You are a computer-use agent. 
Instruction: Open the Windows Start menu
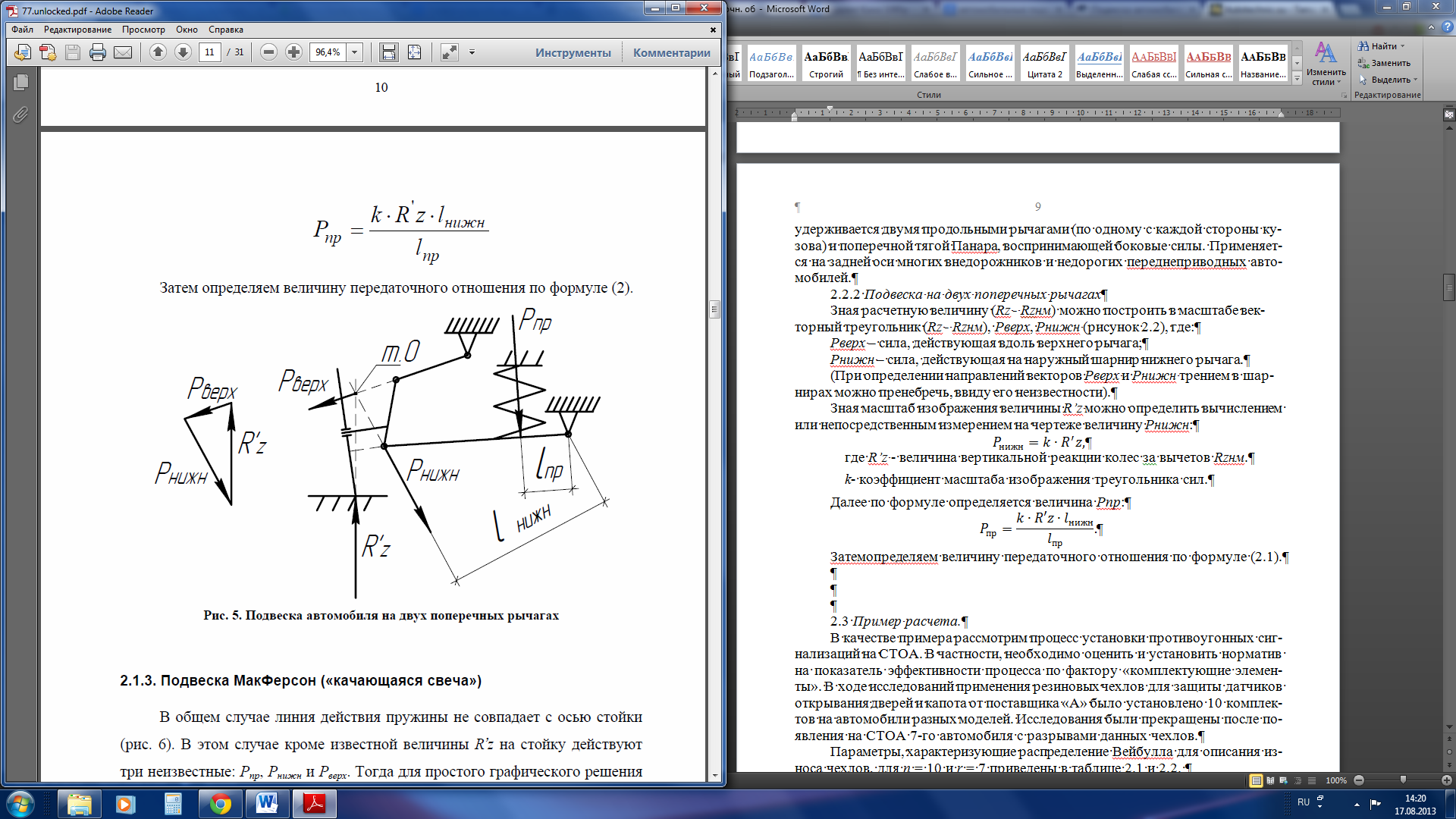[x=20, y=804]
